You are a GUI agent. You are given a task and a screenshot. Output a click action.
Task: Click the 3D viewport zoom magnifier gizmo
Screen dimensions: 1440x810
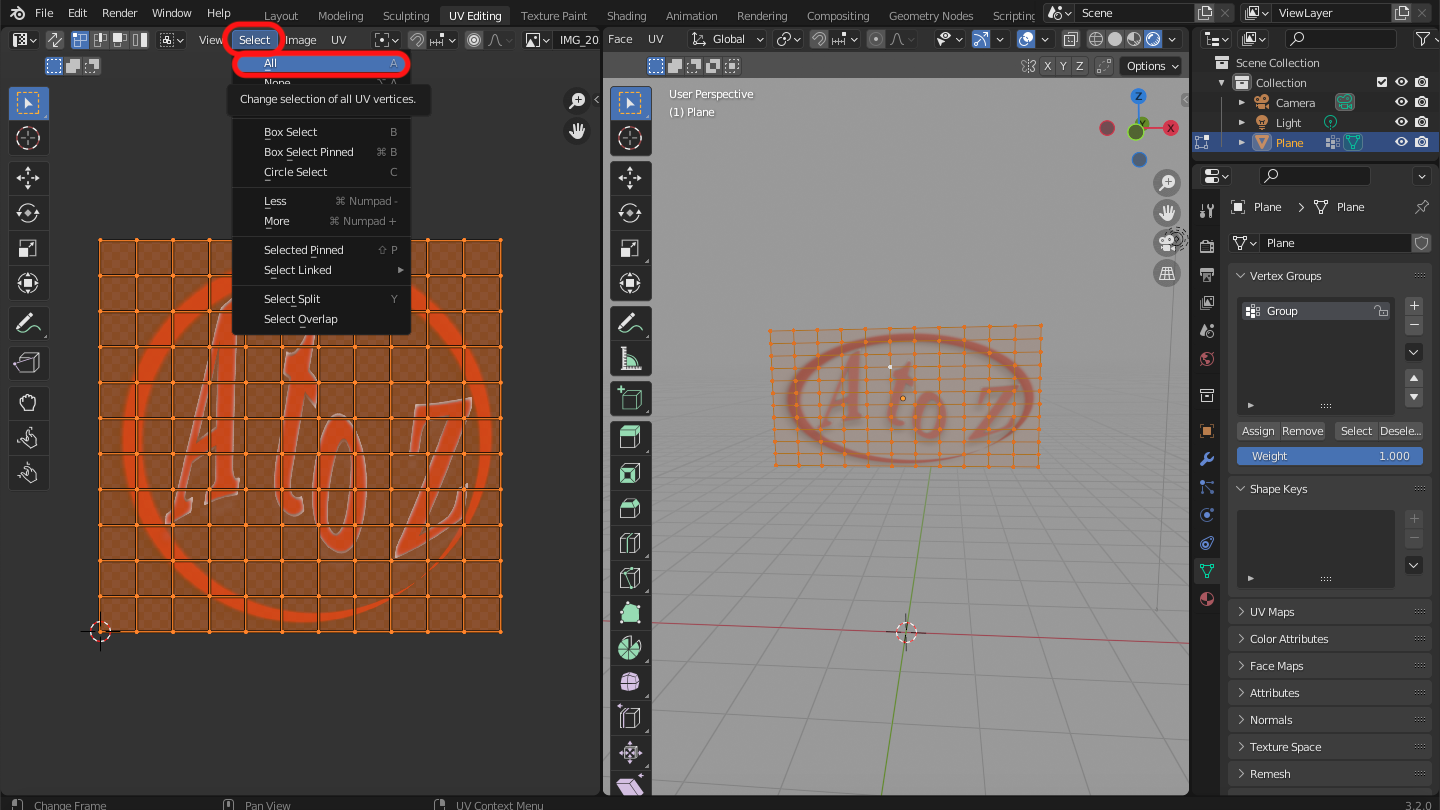point(1167,182)
